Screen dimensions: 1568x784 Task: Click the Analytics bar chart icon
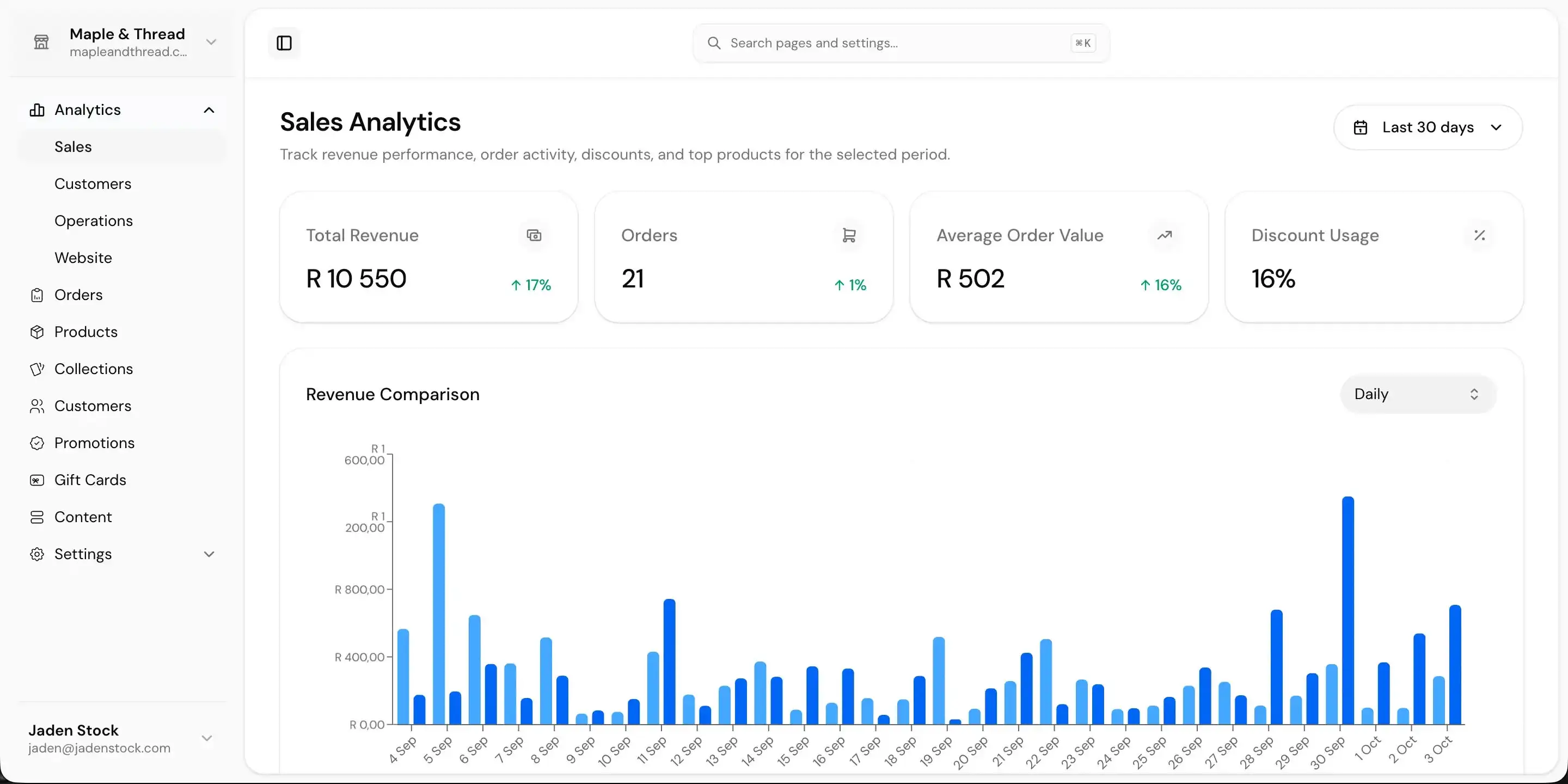37,110
